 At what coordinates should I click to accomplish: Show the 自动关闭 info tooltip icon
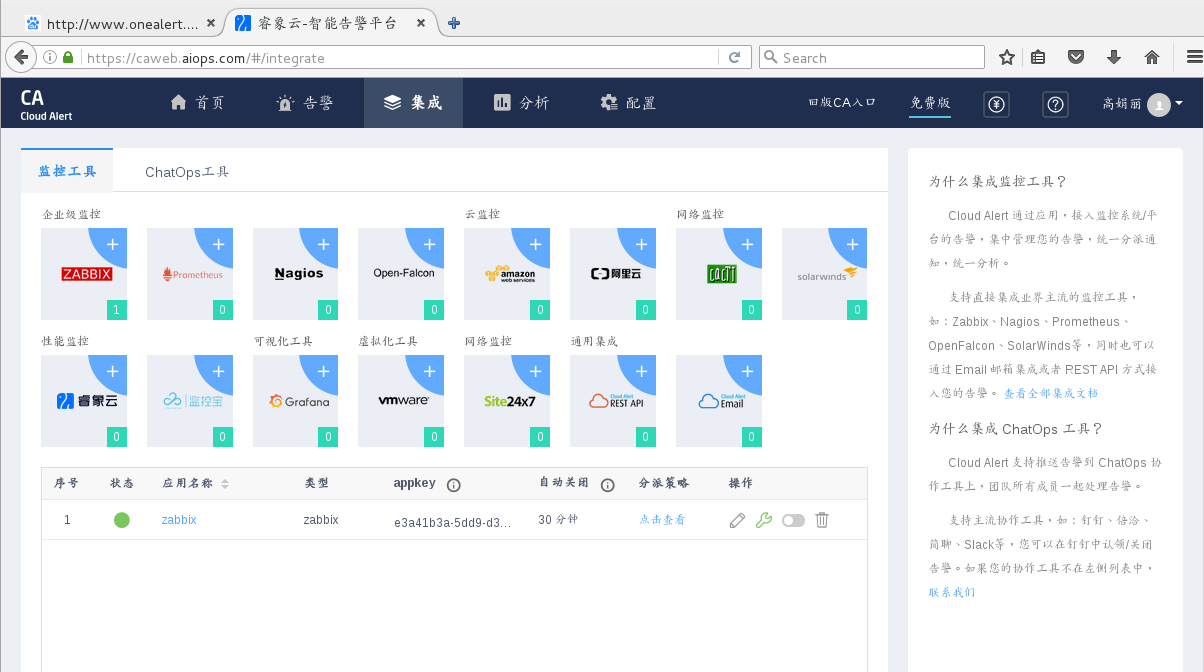607,485
